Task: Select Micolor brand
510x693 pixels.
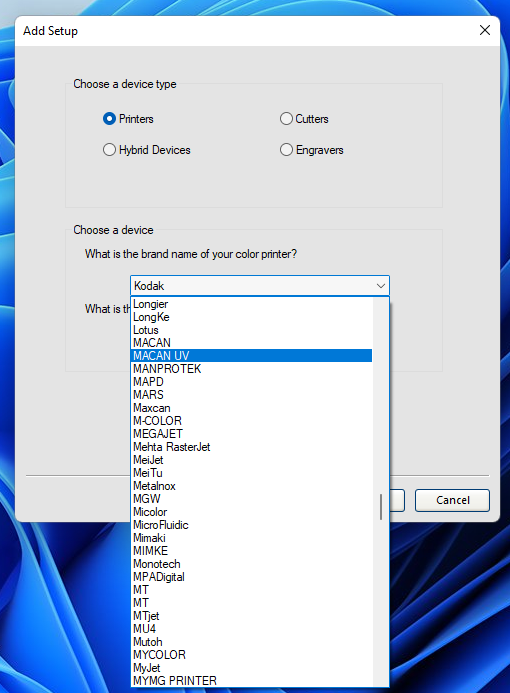Action: click(251, 512)
